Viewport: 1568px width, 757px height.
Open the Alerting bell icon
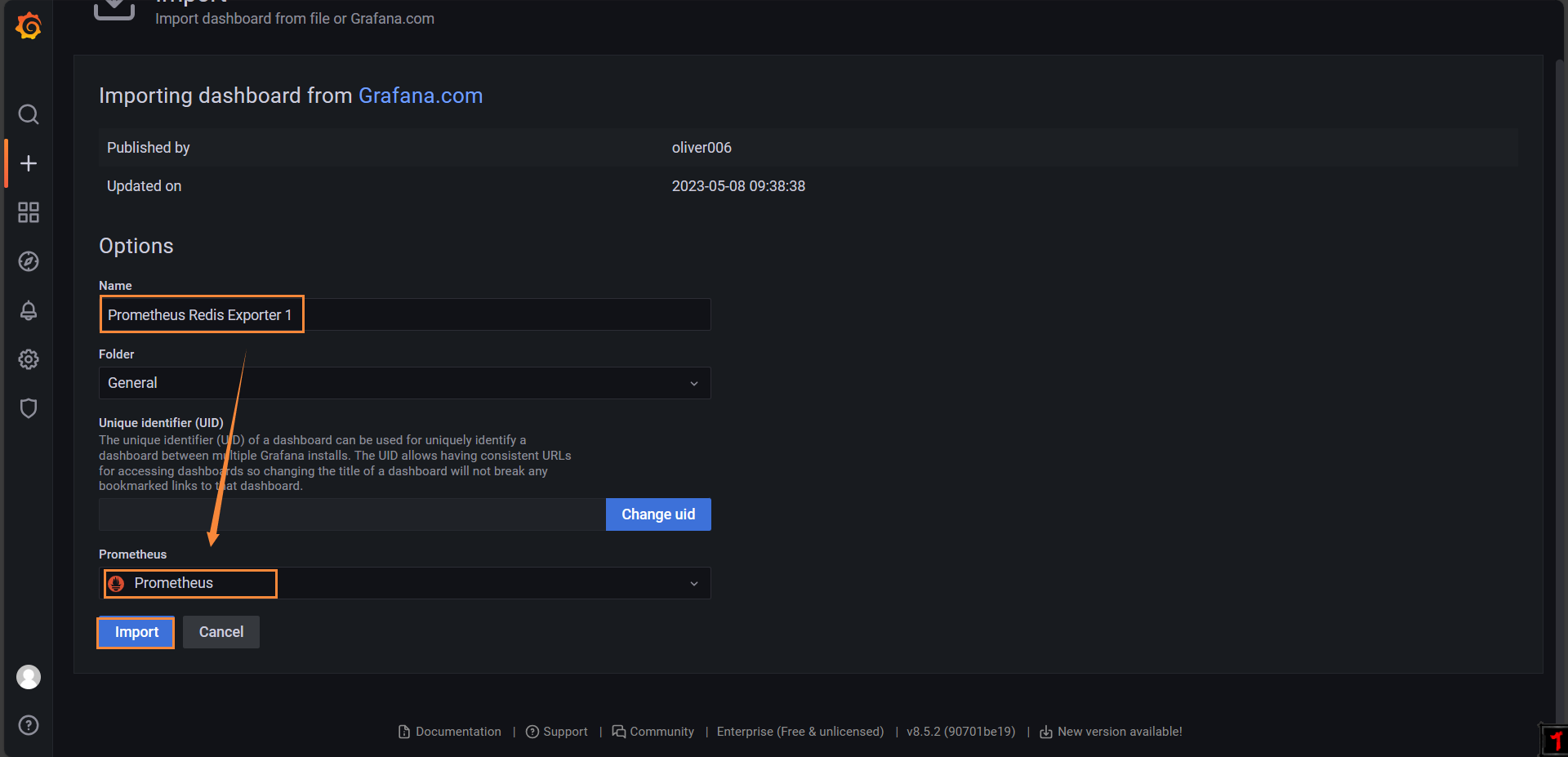(x=29, y=310)
